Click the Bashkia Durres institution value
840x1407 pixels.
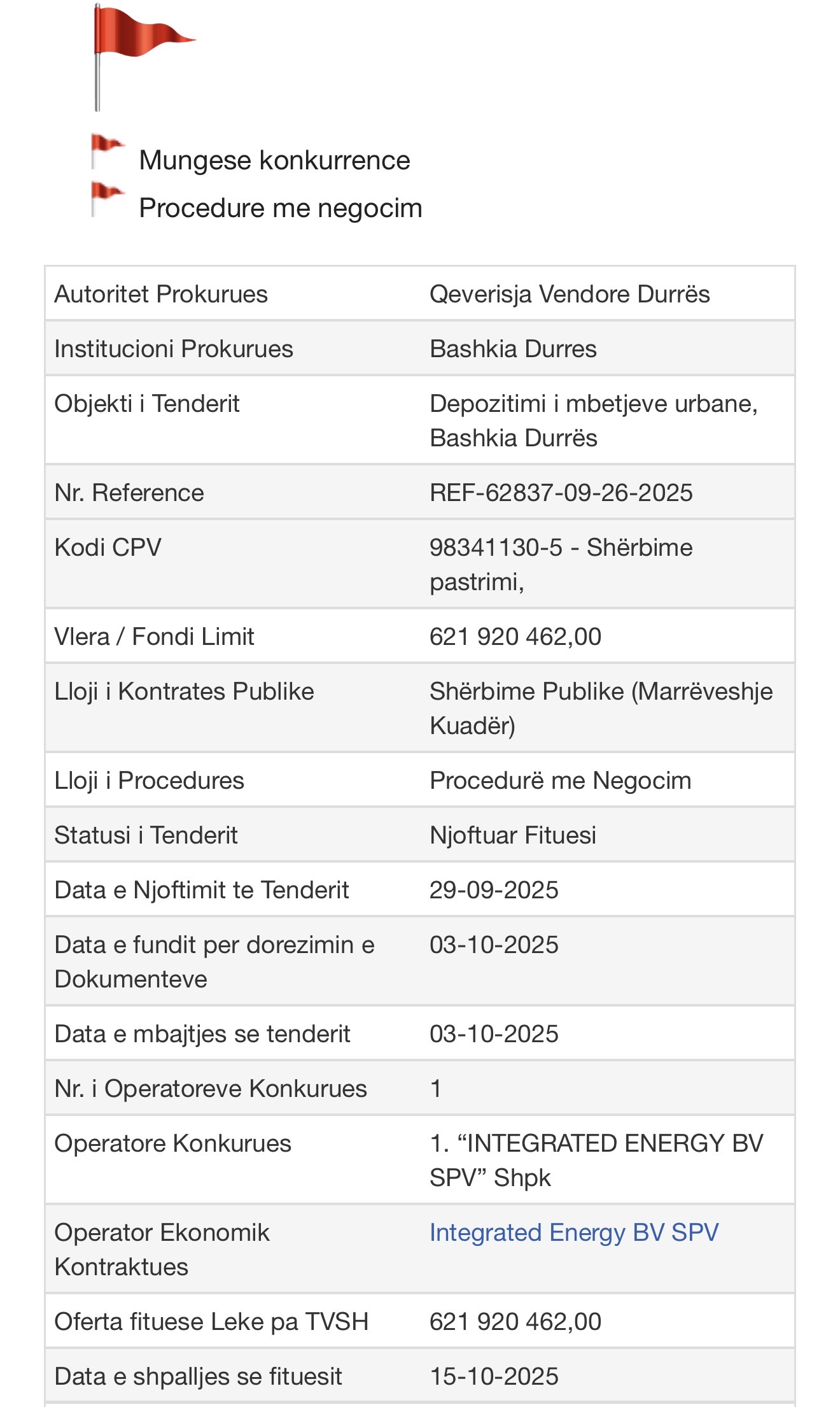point(513,349)
